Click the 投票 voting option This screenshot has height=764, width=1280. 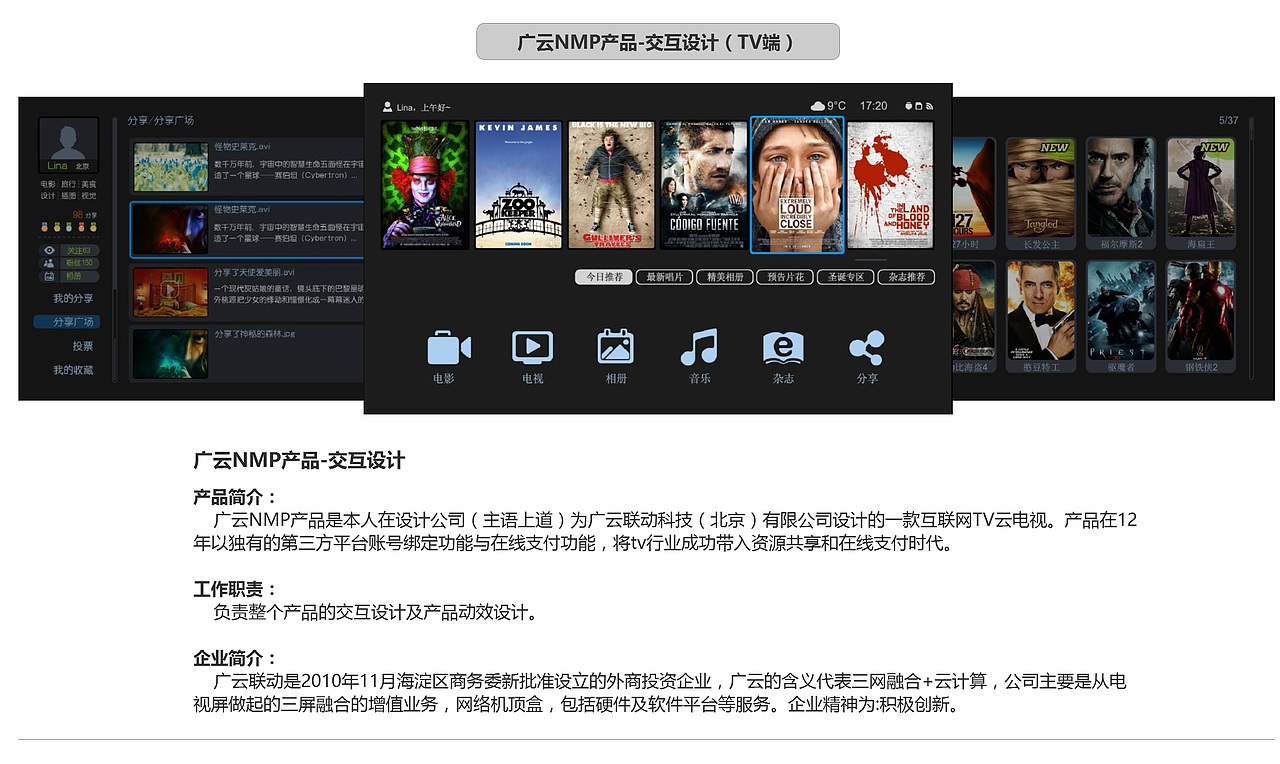[x=83, y=345]
